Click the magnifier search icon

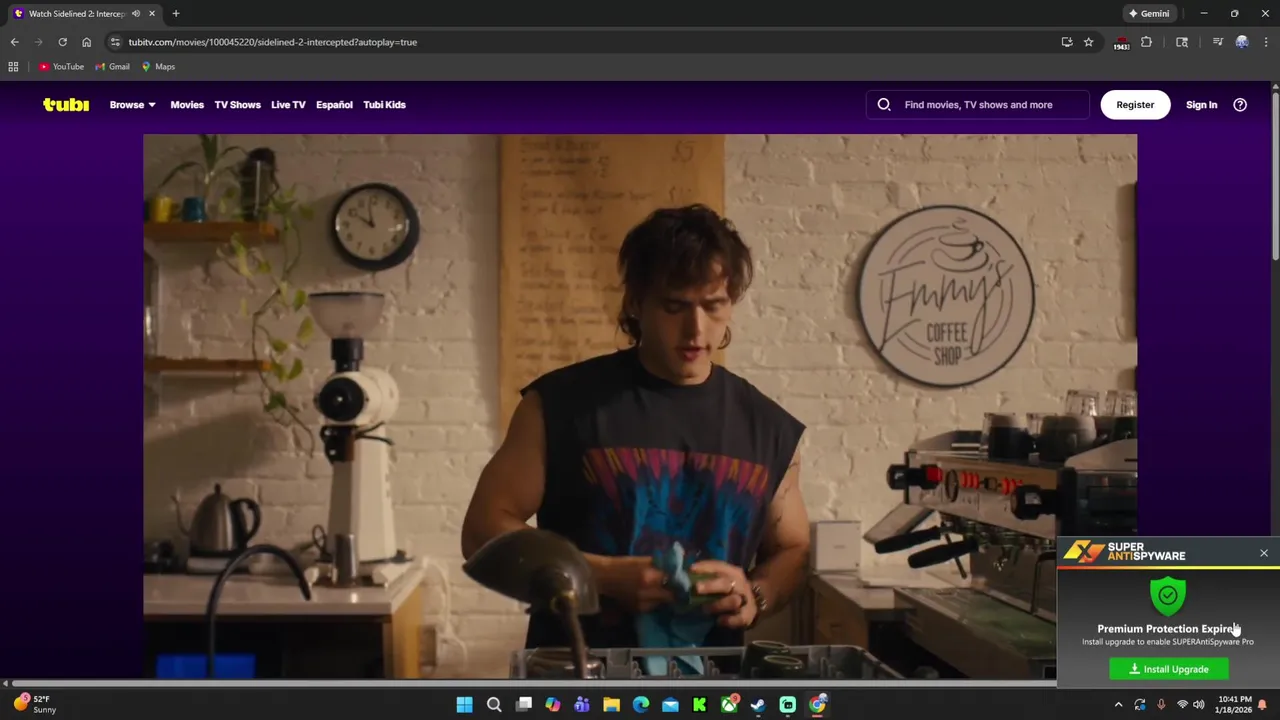pyautogui.click(x=884, y=104)
